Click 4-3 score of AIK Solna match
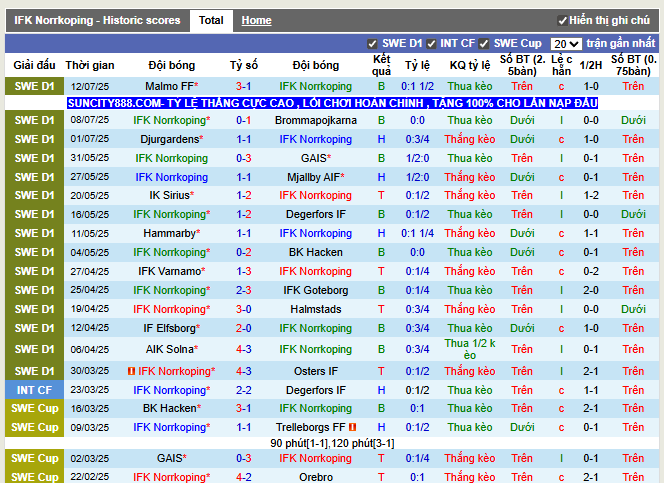This screenshot has width=664, height=483. (x=243, y=349)
